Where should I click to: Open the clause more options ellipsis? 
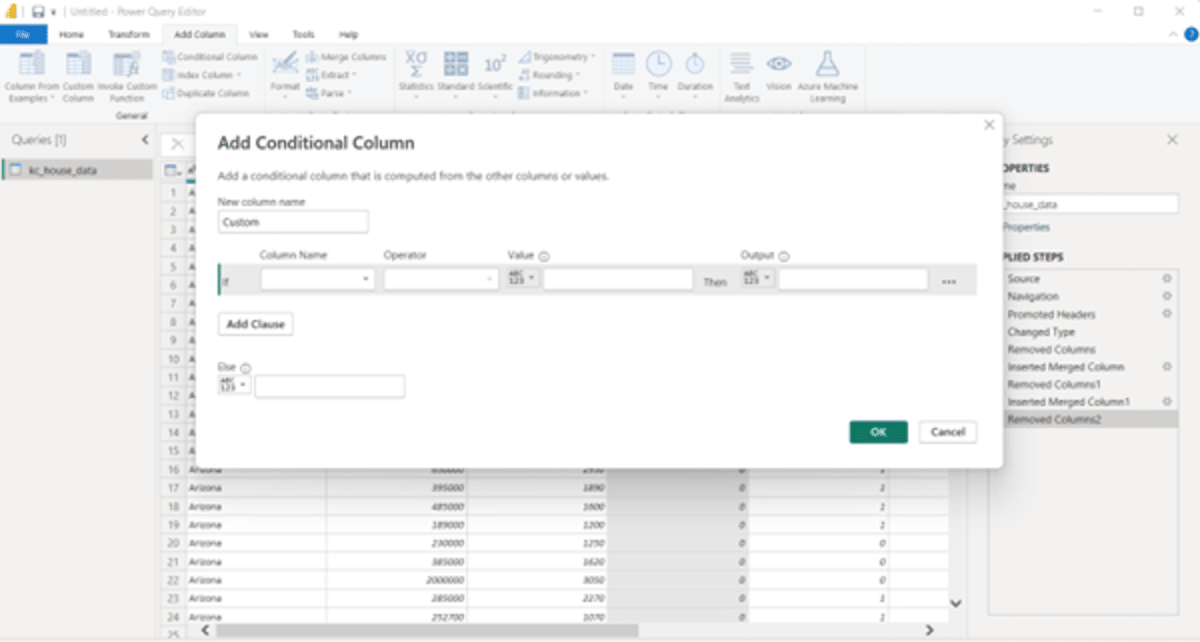950,281
